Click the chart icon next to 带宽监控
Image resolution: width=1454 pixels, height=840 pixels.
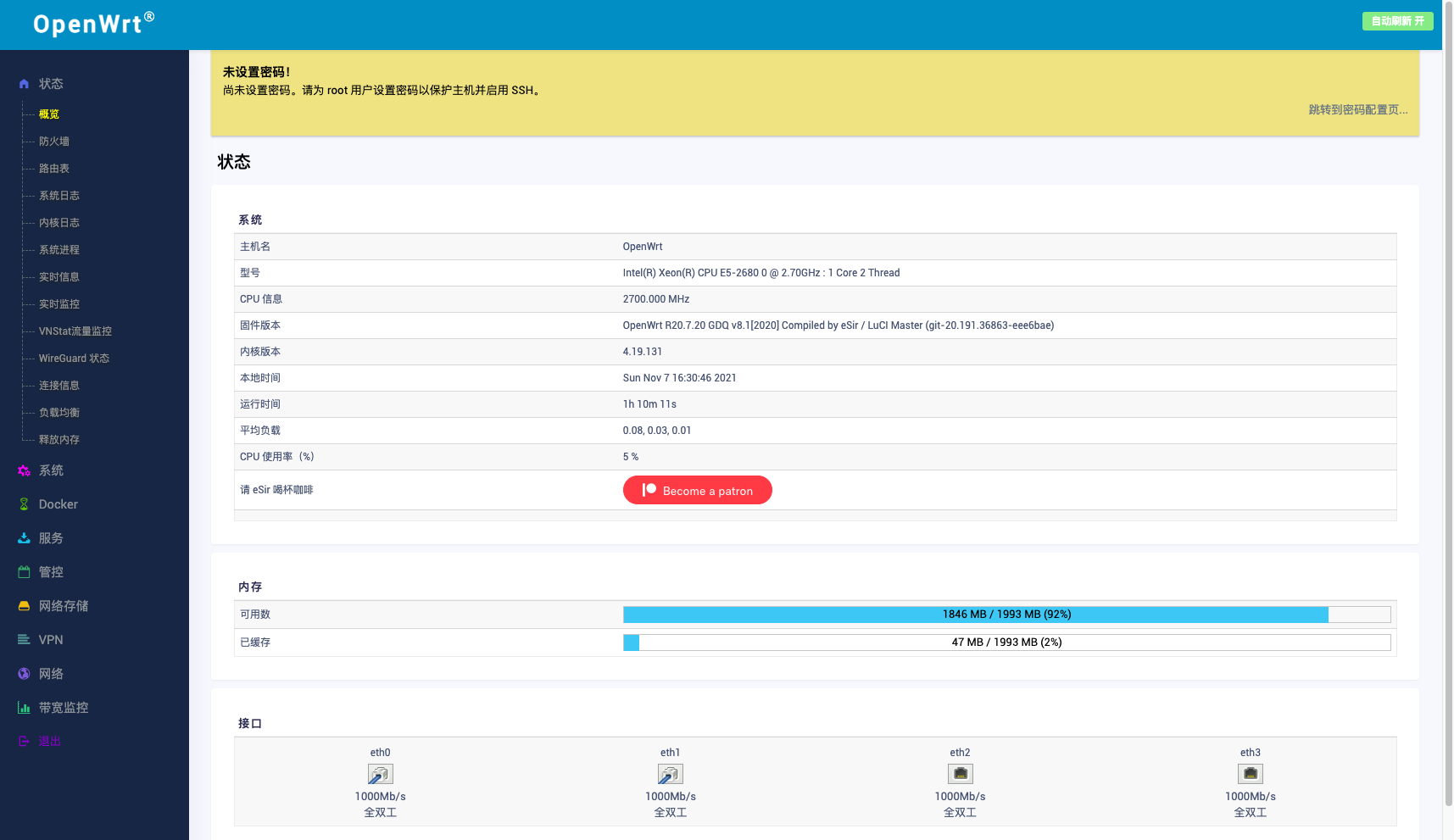24,708
